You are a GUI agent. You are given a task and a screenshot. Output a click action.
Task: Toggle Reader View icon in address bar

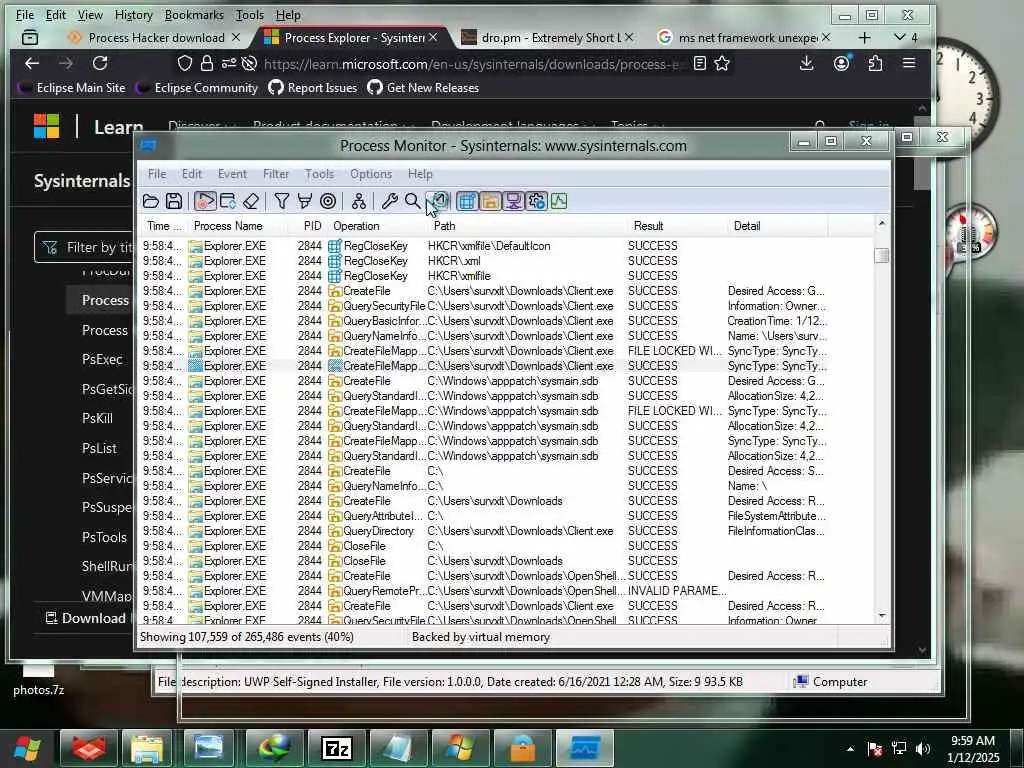pos(699,63)
